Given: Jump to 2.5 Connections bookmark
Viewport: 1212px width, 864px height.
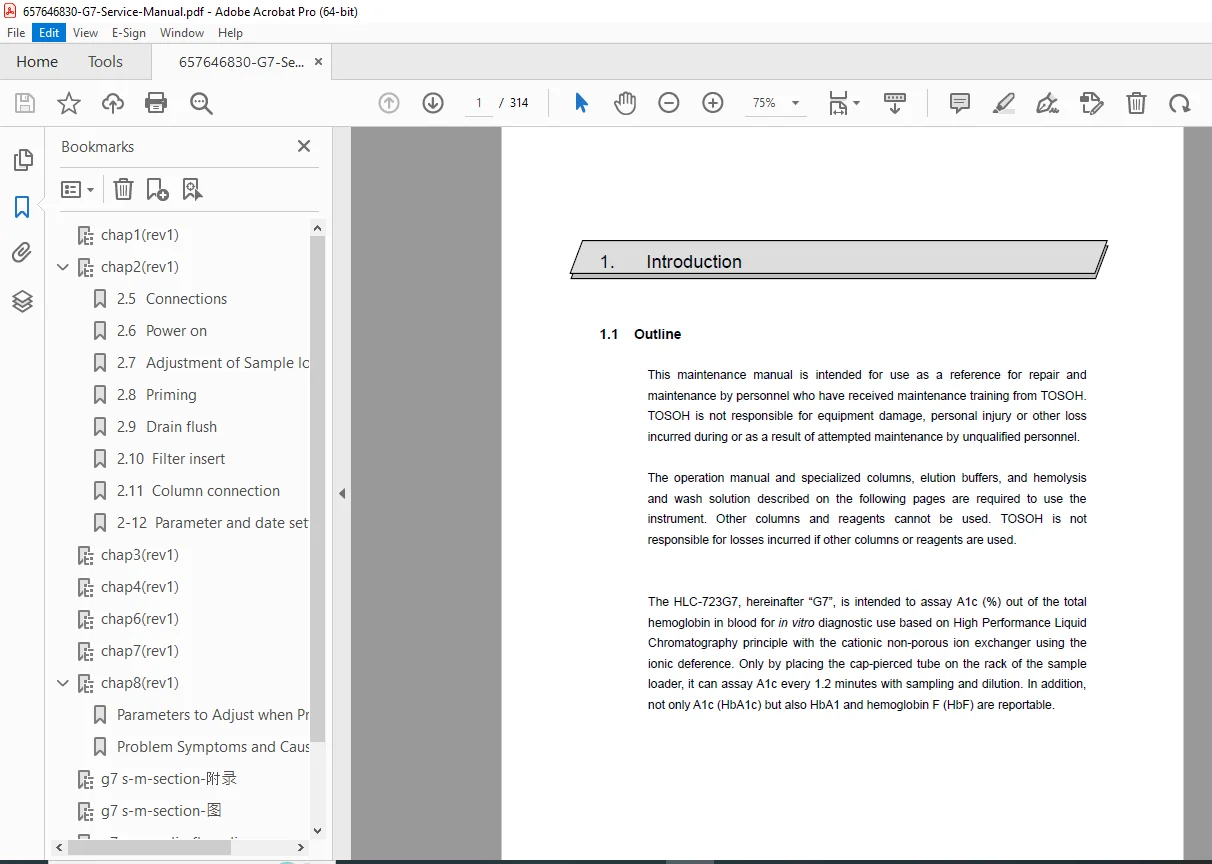Looking at the screenshot, I should 172,299.
